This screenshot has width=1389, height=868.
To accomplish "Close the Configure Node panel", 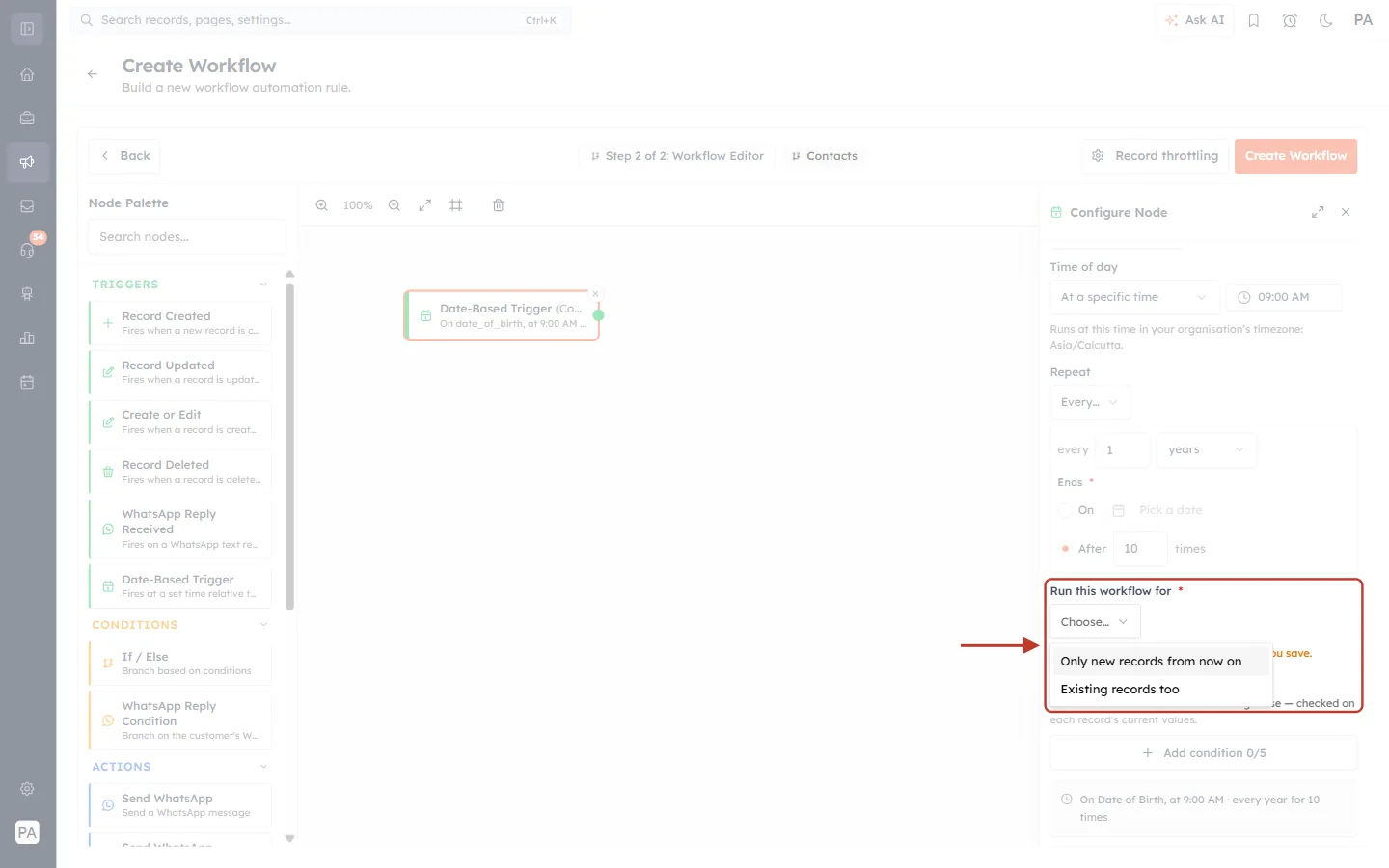I will [1346, 212].
